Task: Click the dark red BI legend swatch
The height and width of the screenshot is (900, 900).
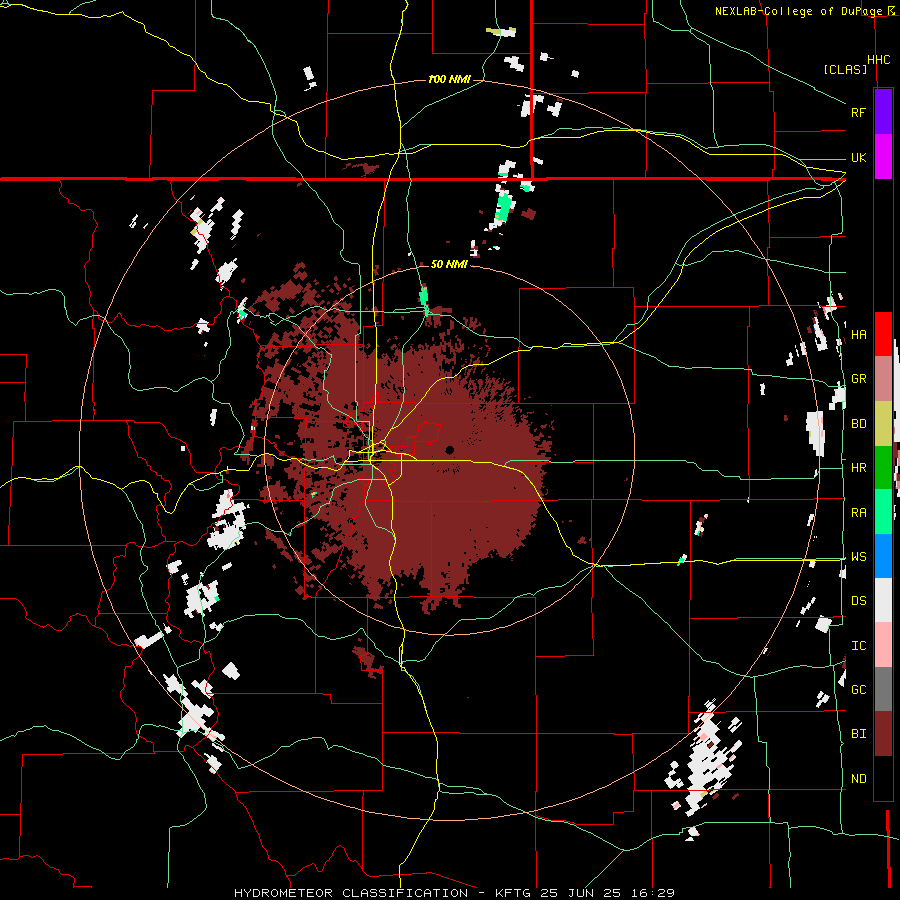Action: 883,734
